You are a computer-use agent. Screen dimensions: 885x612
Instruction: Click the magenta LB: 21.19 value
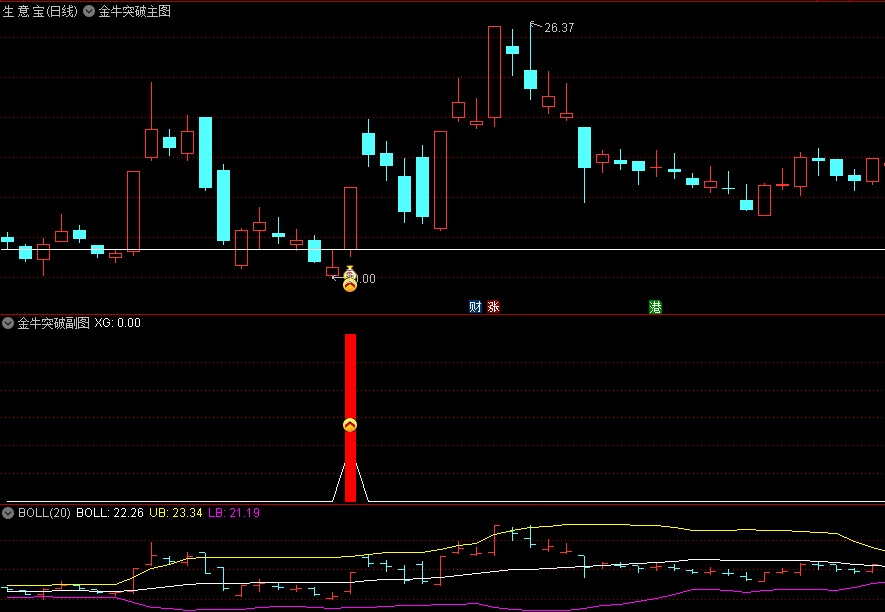(234, 513)
